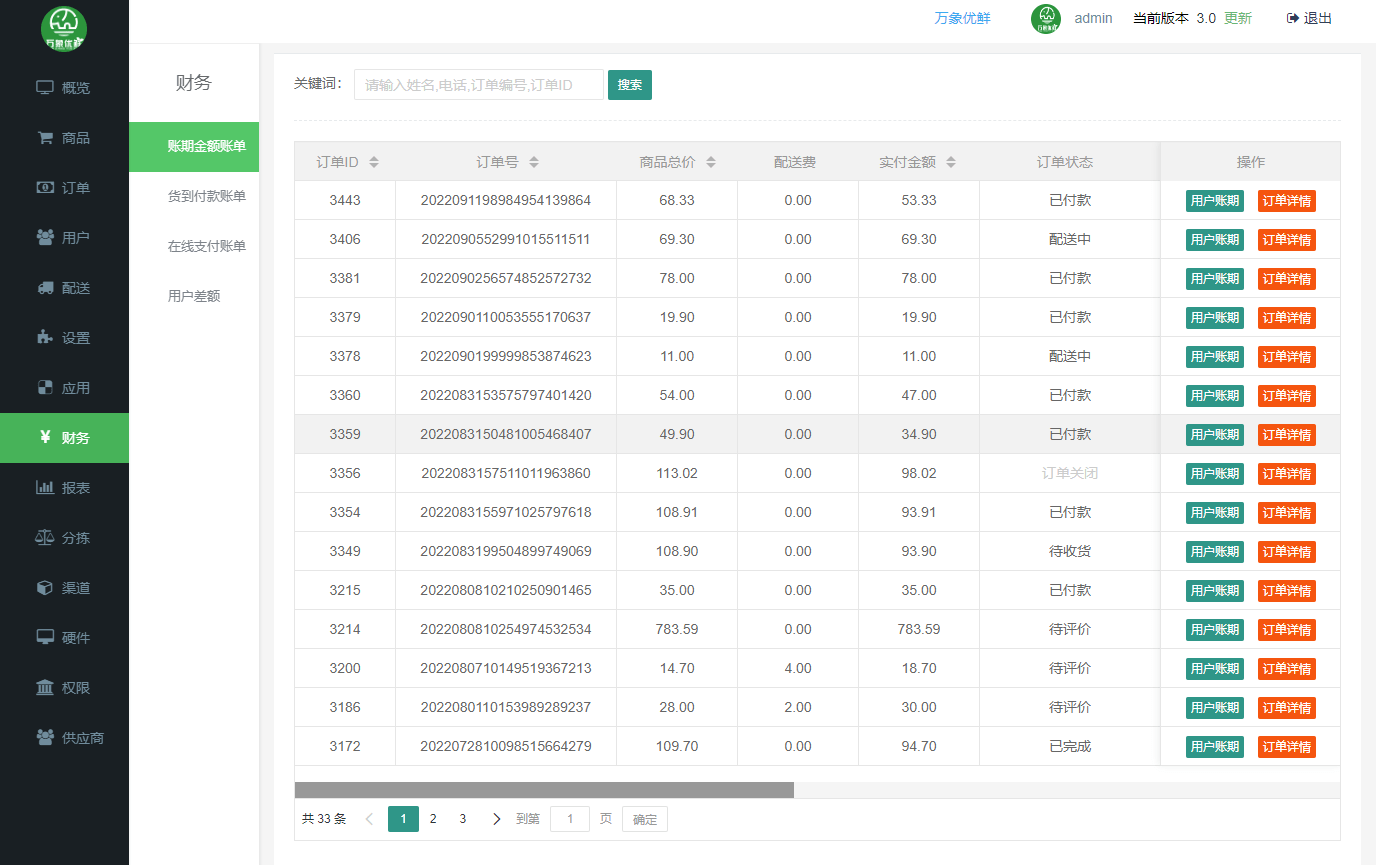Select 用户差额 in finance submenu
This screenshot has height=865, width=1376.
point(194,296)
